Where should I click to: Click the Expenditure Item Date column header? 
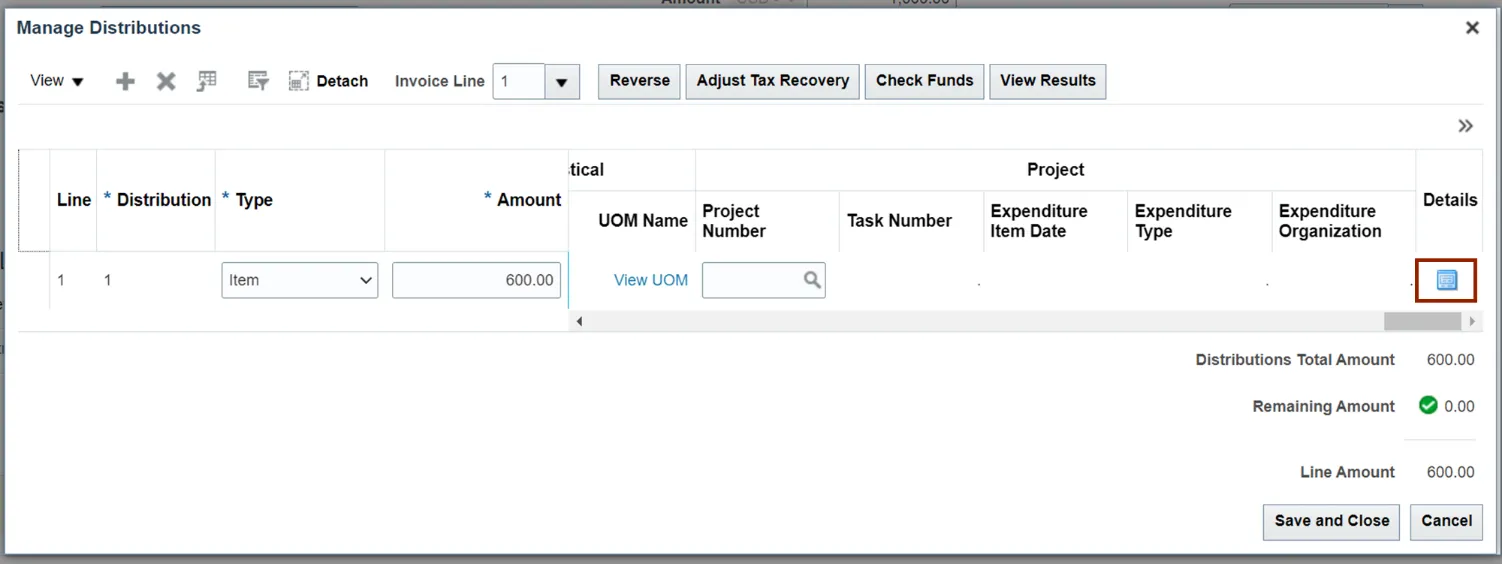pos(1055,221)
